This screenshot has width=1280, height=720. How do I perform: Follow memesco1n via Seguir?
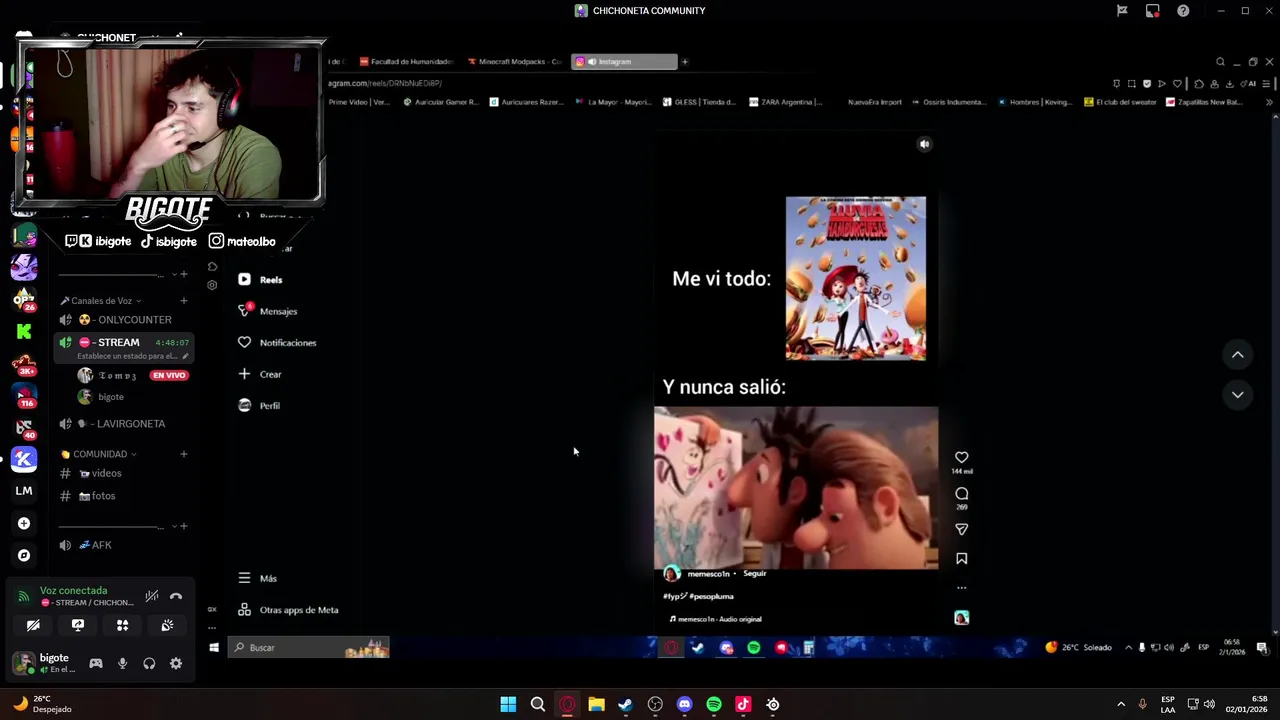click(x=755, y=574)
